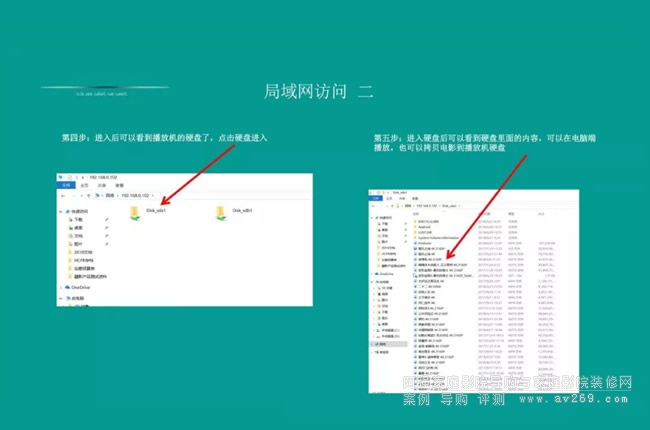Image resolution: width=650 pixels, height=430 pixels.
Task: Expand This PC in left window sidebar
Action: point(62,298)
